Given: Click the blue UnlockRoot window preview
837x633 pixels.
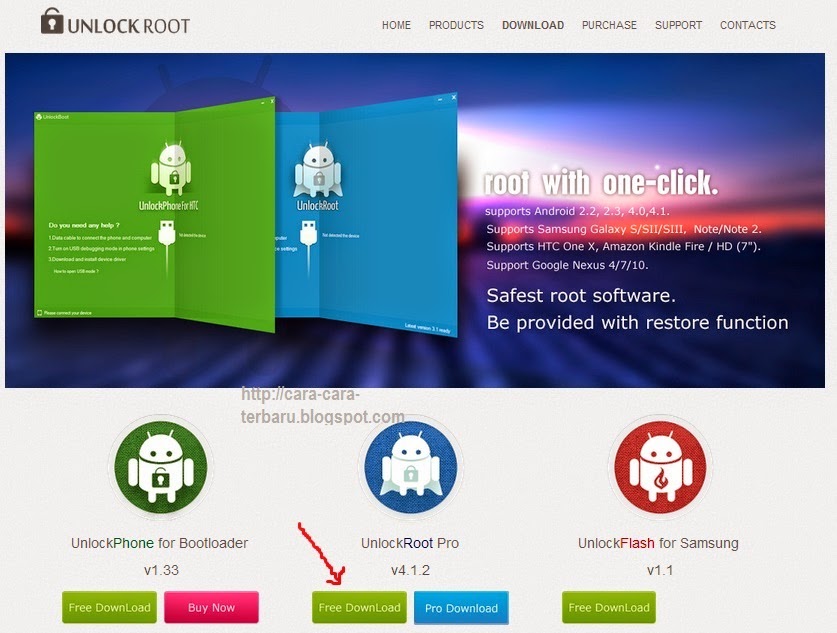Looking at the screenshot, I should pos(367,213).
